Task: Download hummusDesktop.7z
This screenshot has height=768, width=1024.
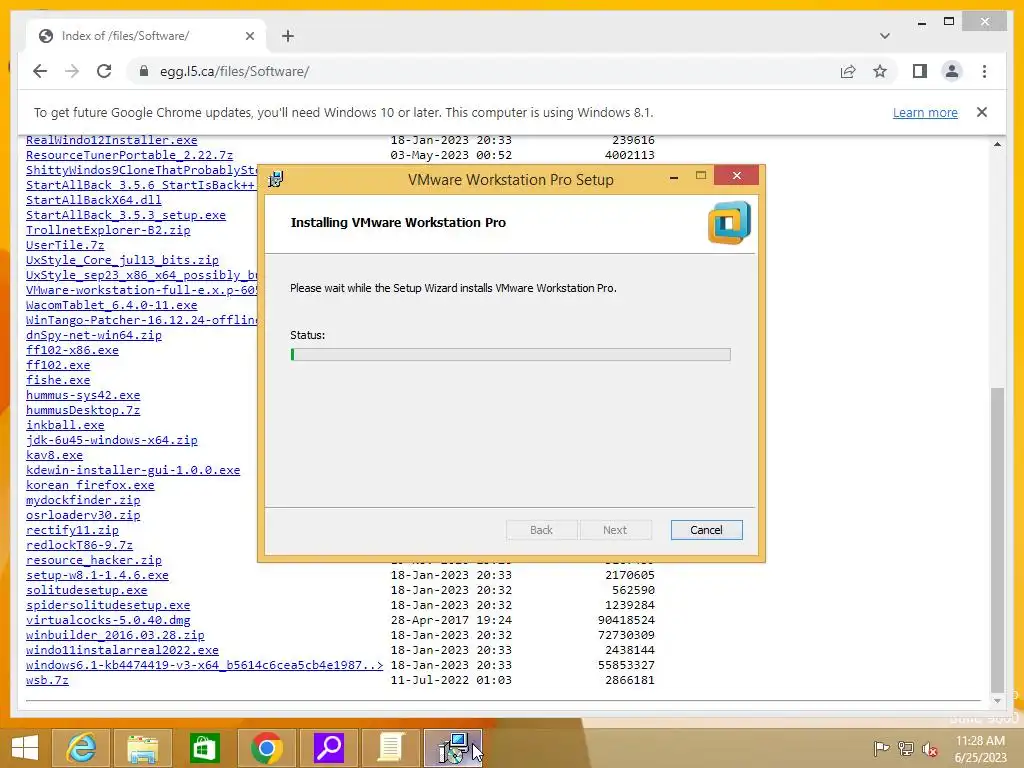Action: coord(83,410)
